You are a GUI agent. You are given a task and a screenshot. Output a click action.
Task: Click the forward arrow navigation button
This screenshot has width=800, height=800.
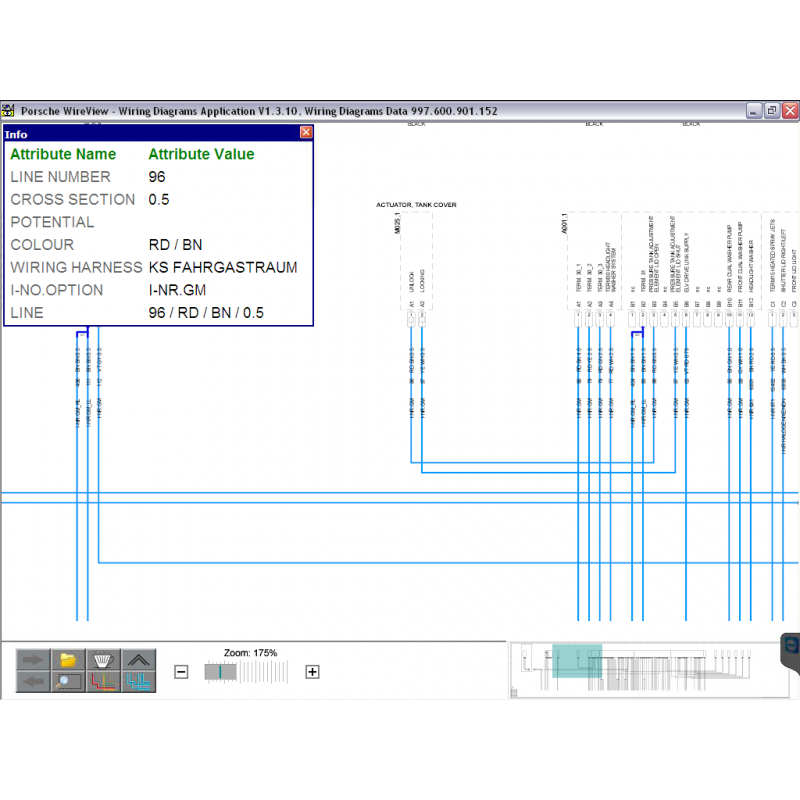tap(33, 660)
